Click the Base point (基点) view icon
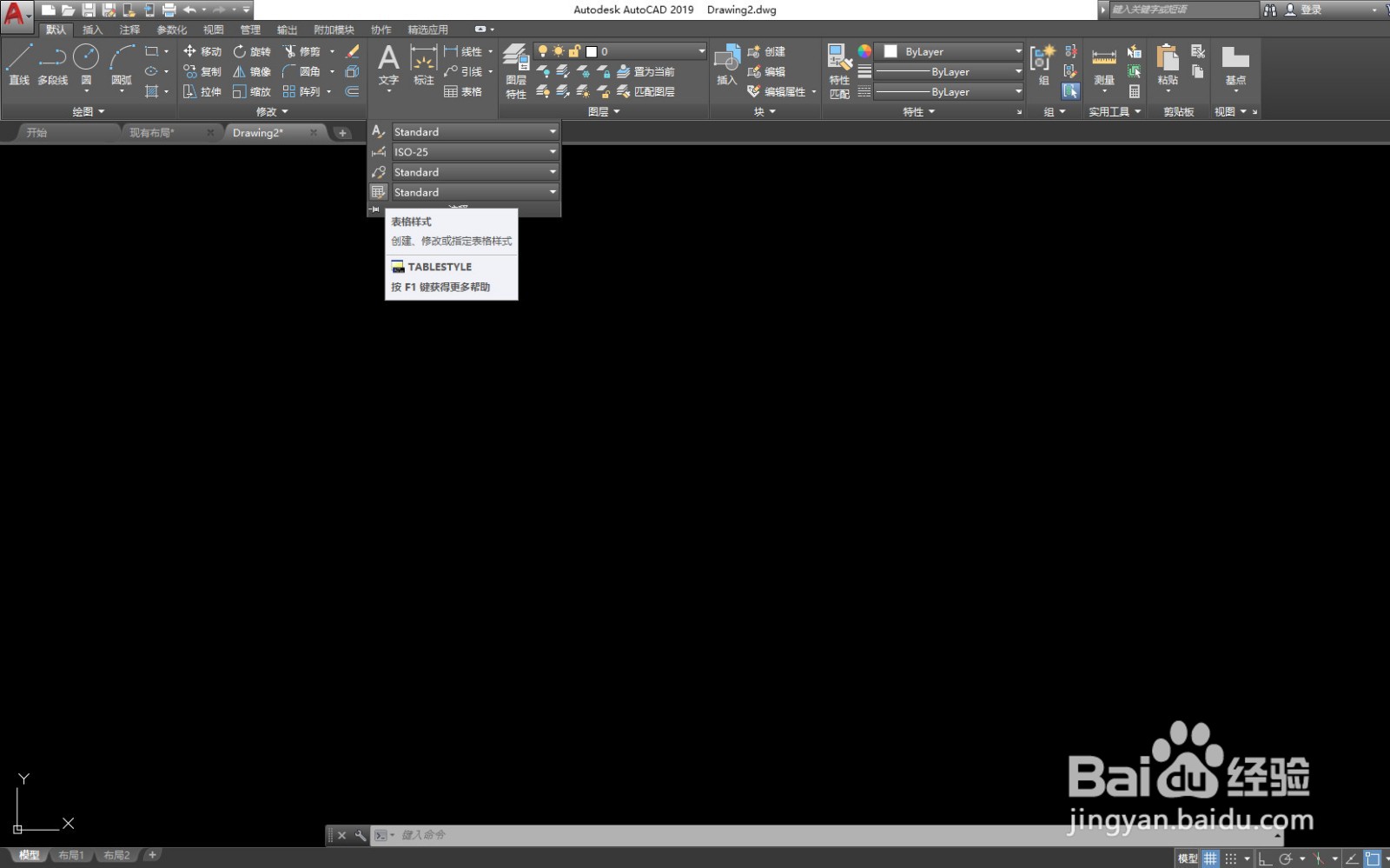This screenshot has width=1390, height=868. pyautogui.click(x=1235, y=64)
